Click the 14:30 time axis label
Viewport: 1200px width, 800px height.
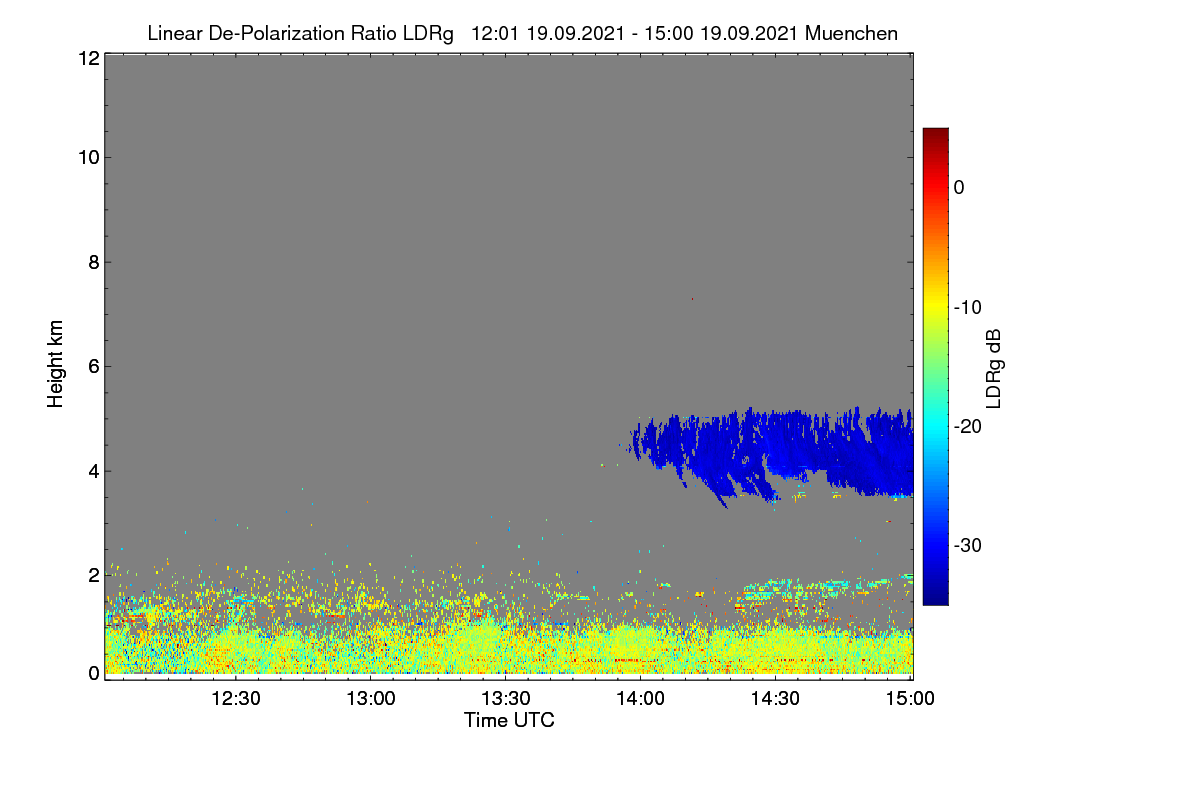(776, 698)
